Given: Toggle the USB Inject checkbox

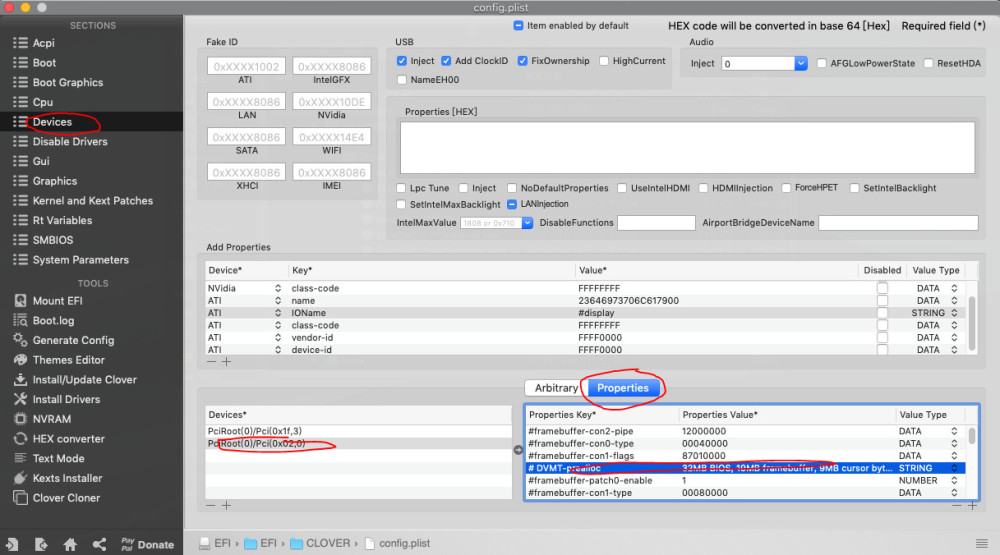Looking at the screenshot, I should [x=402, y=61].
